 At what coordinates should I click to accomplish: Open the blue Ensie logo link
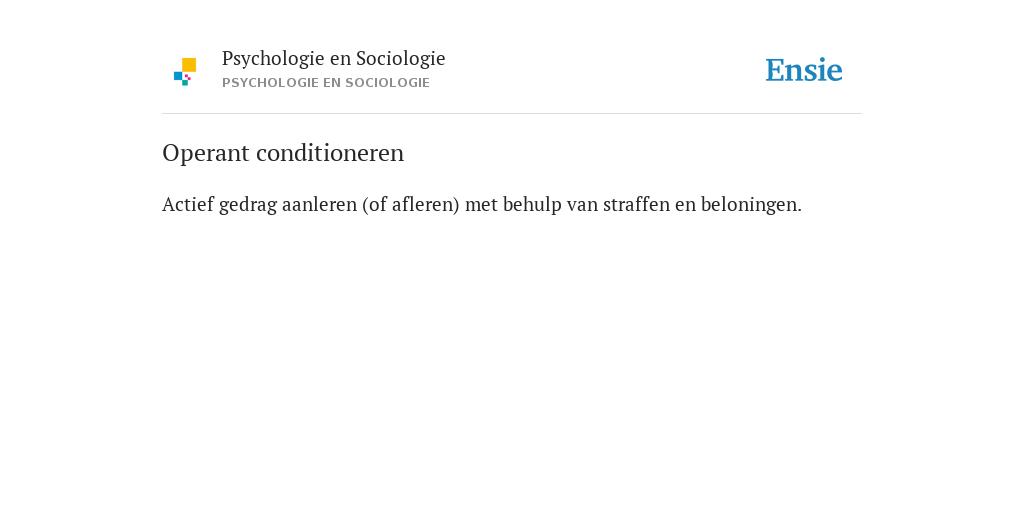pyautogui.click(x=804, y=70)
